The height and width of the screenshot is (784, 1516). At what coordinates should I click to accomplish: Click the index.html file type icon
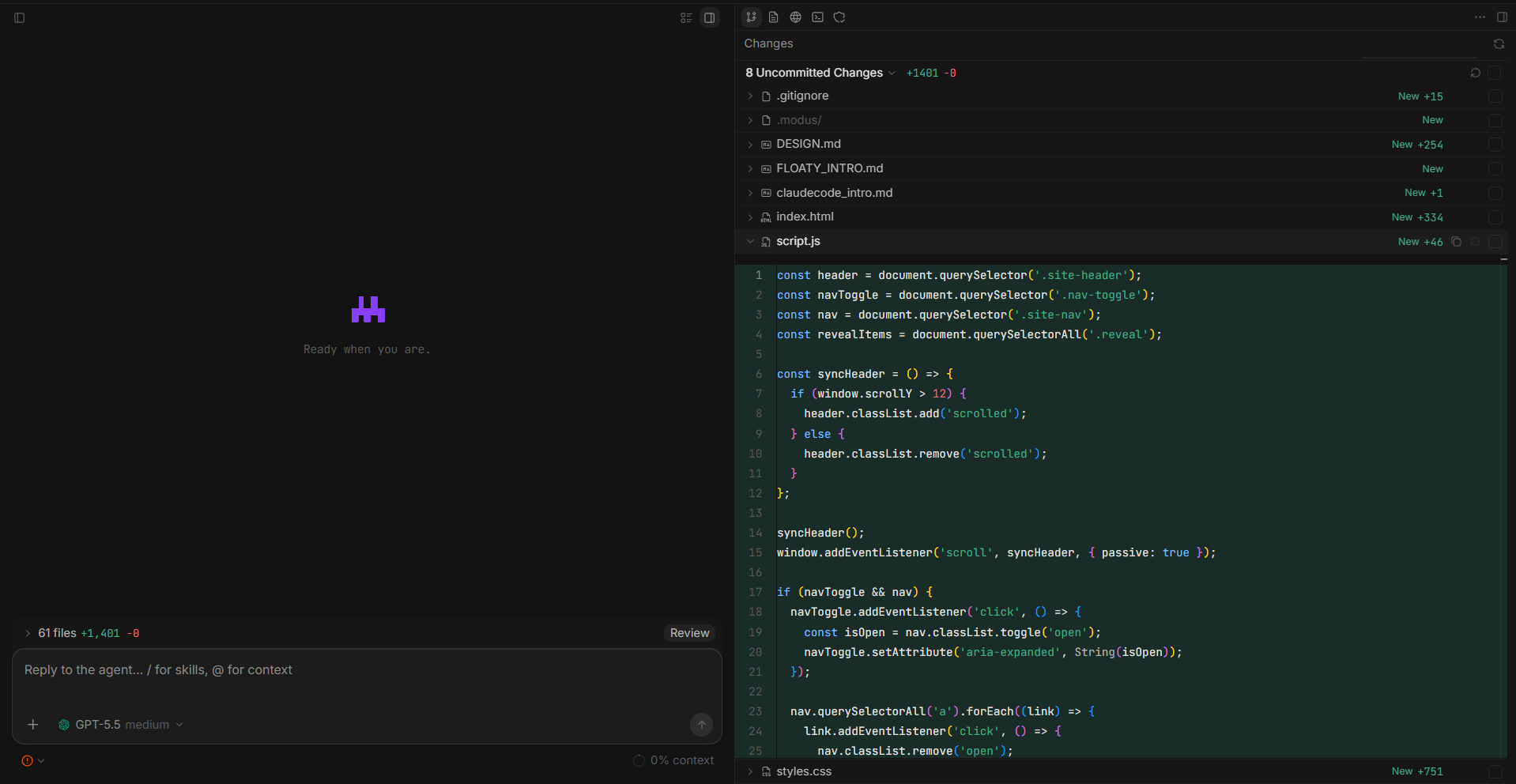pos(766,217)
